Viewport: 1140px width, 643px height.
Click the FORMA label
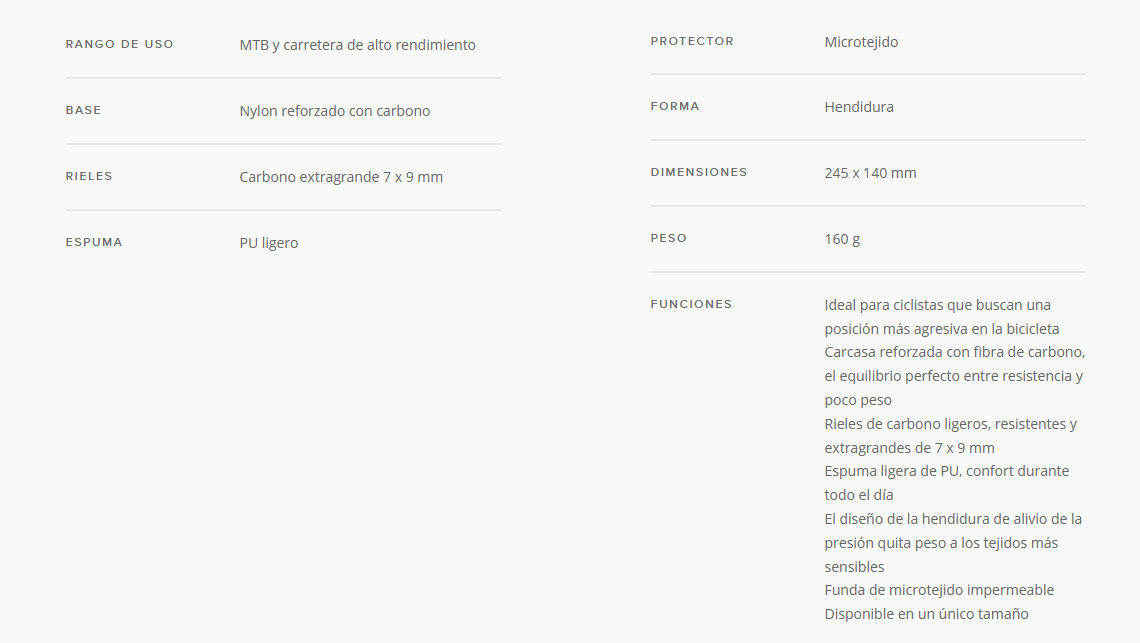point(675,106)
